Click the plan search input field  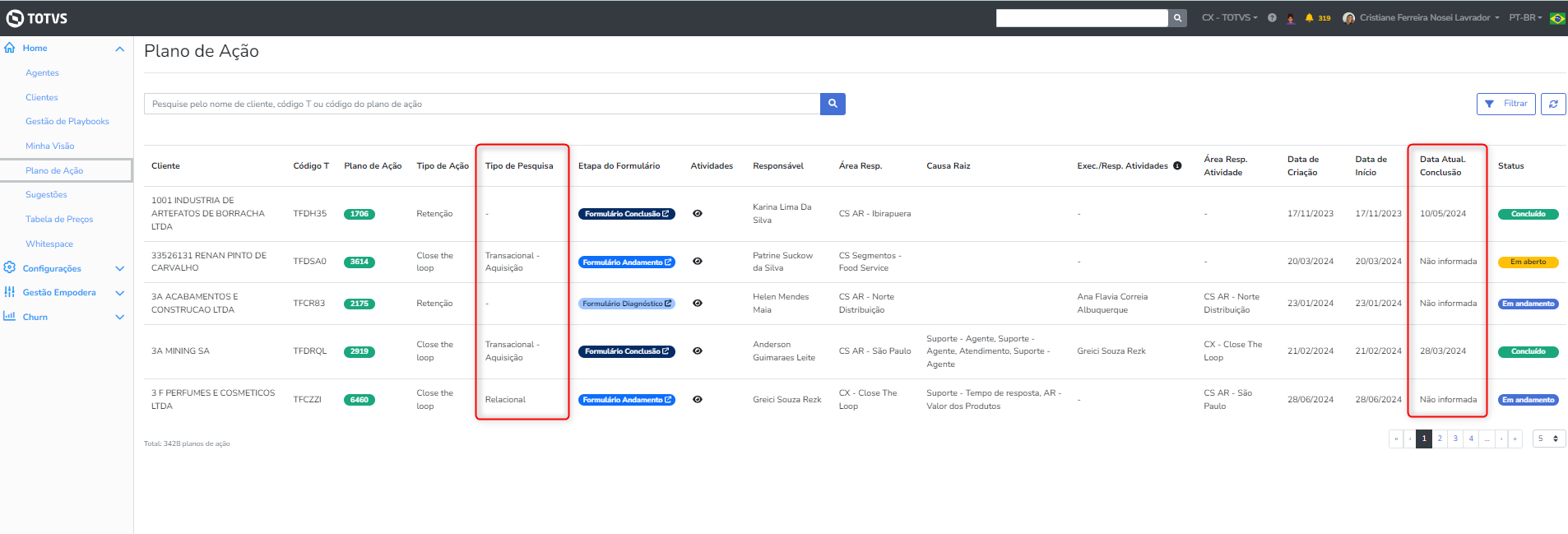(x=481, y=104)
